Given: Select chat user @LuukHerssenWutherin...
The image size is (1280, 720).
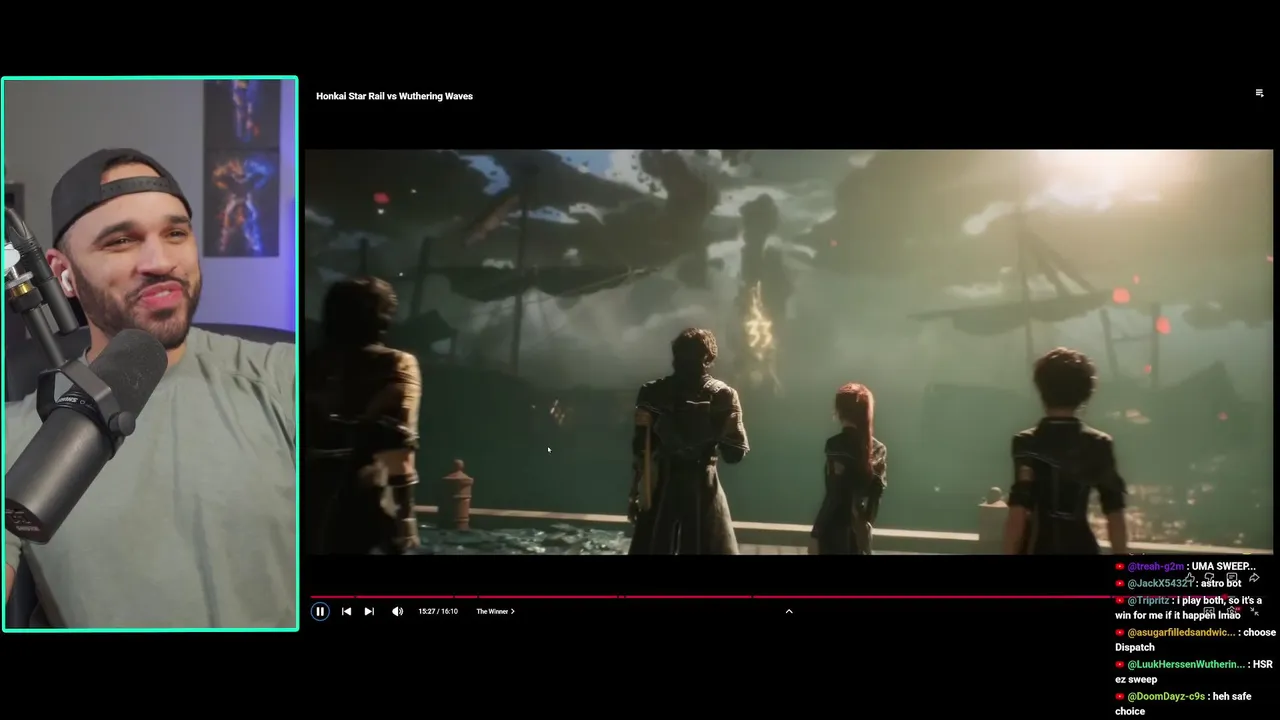Looking at the screenshot, I should click(1186, 664).
